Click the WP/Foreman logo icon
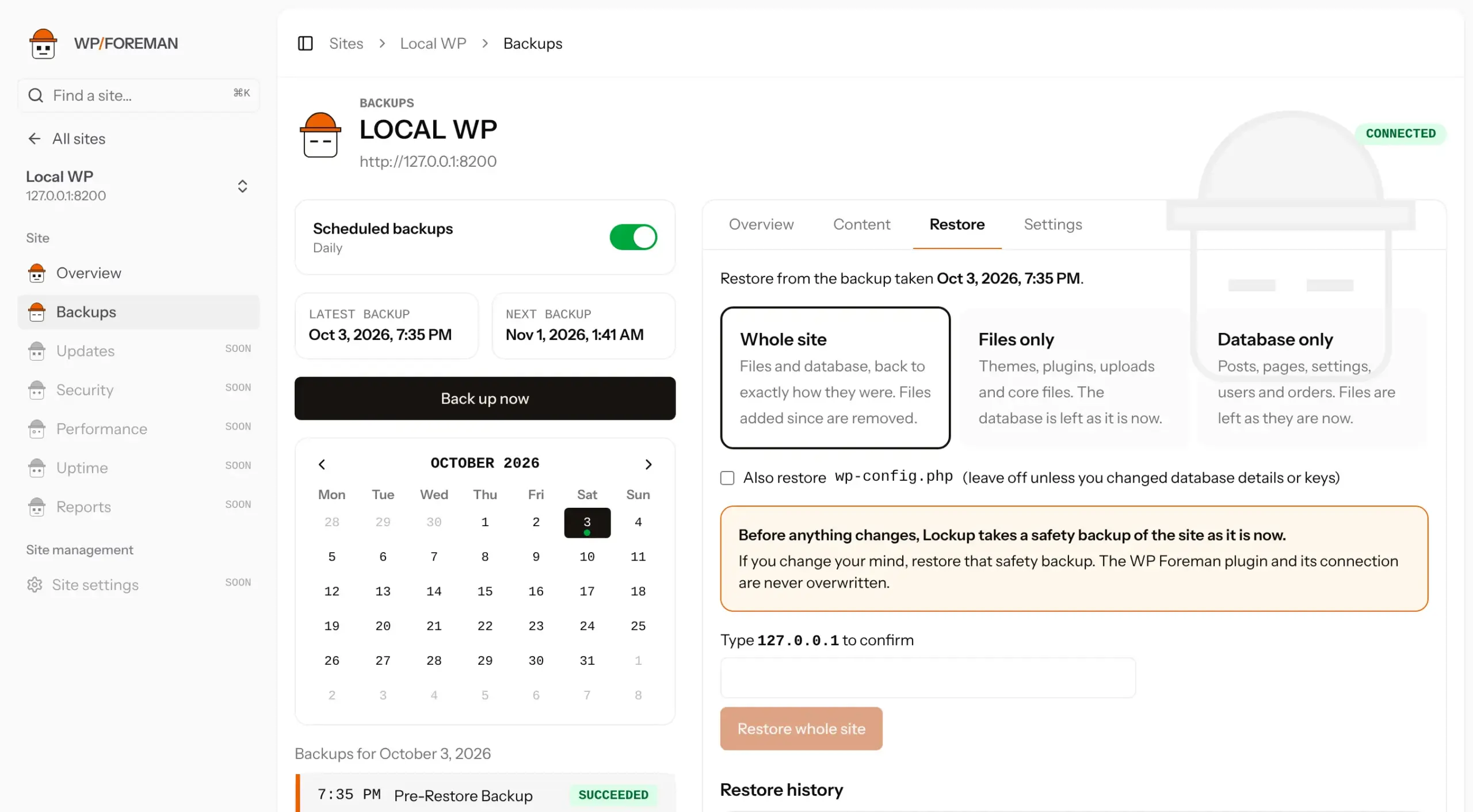The image size is (1473, 812). (x=43, y=44)
